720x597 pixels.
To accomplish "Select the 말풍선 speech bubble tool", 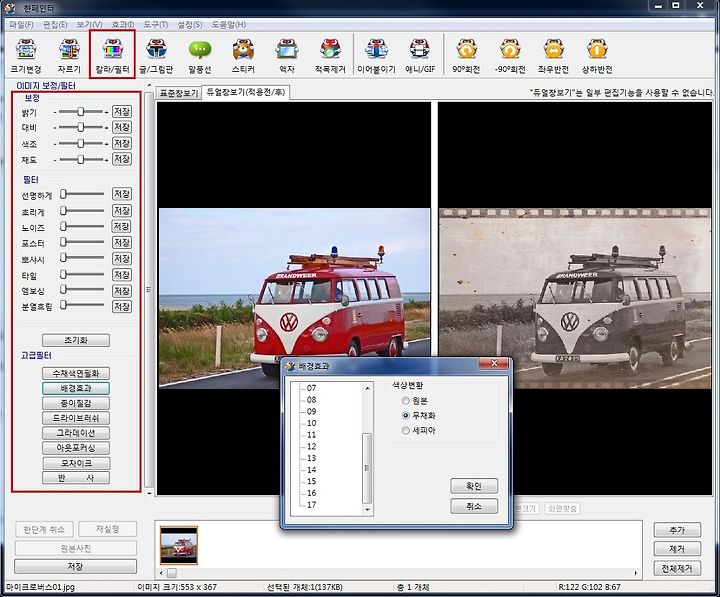I will point(200,56).
